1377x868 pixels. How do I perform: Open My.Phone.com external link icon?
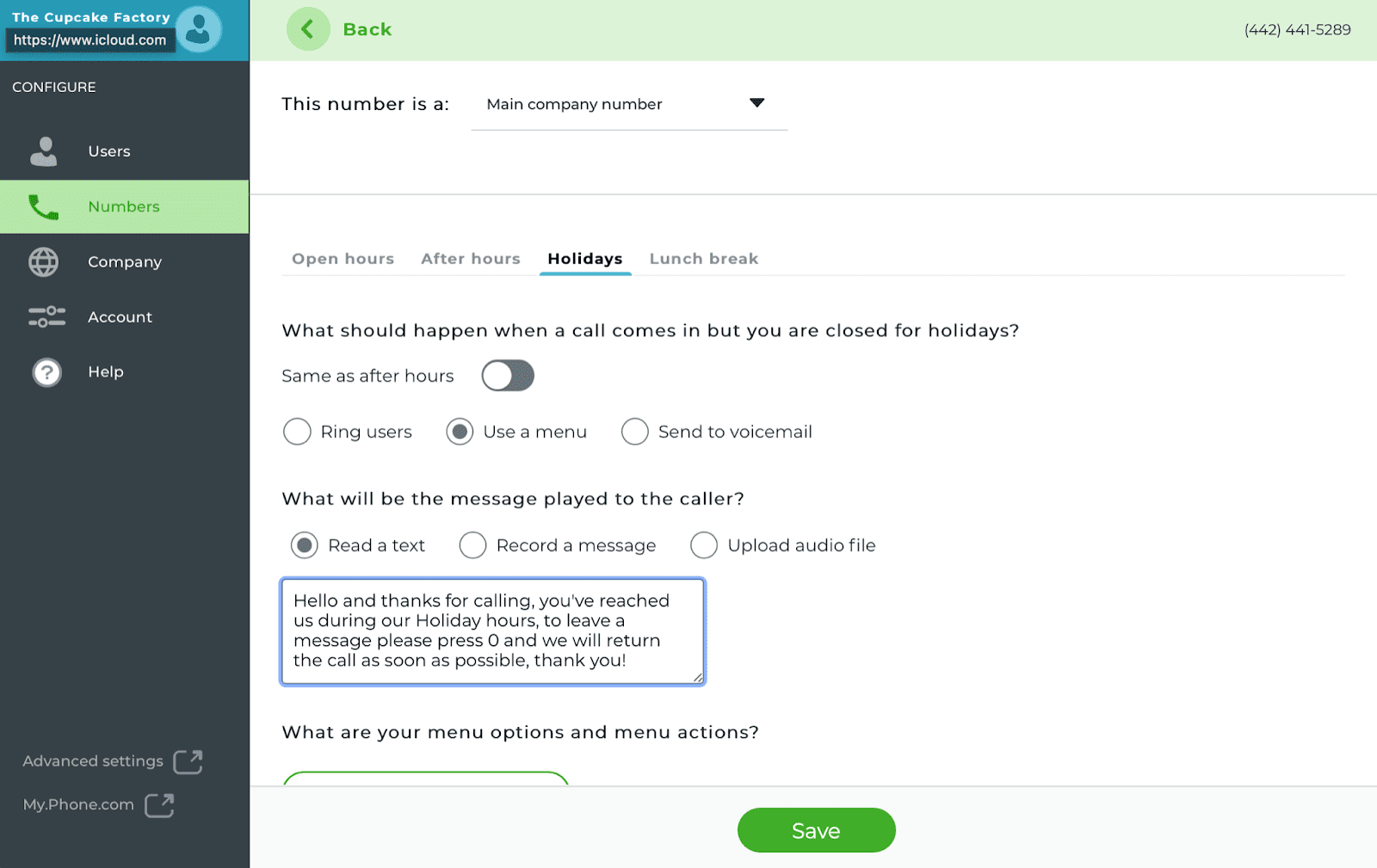(159, 805)
